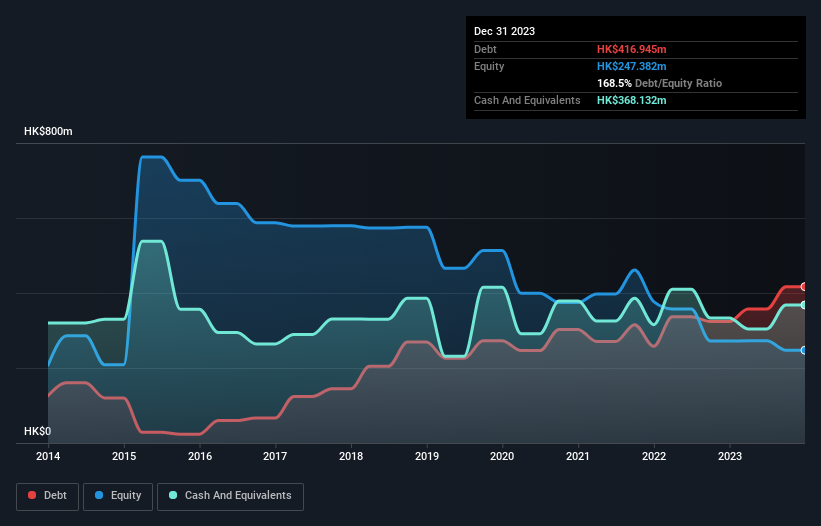Image resolution: width=821 pixels, height=526 pixels.
Task: Select the 2016 x-axis label
Action: (200, 456)
